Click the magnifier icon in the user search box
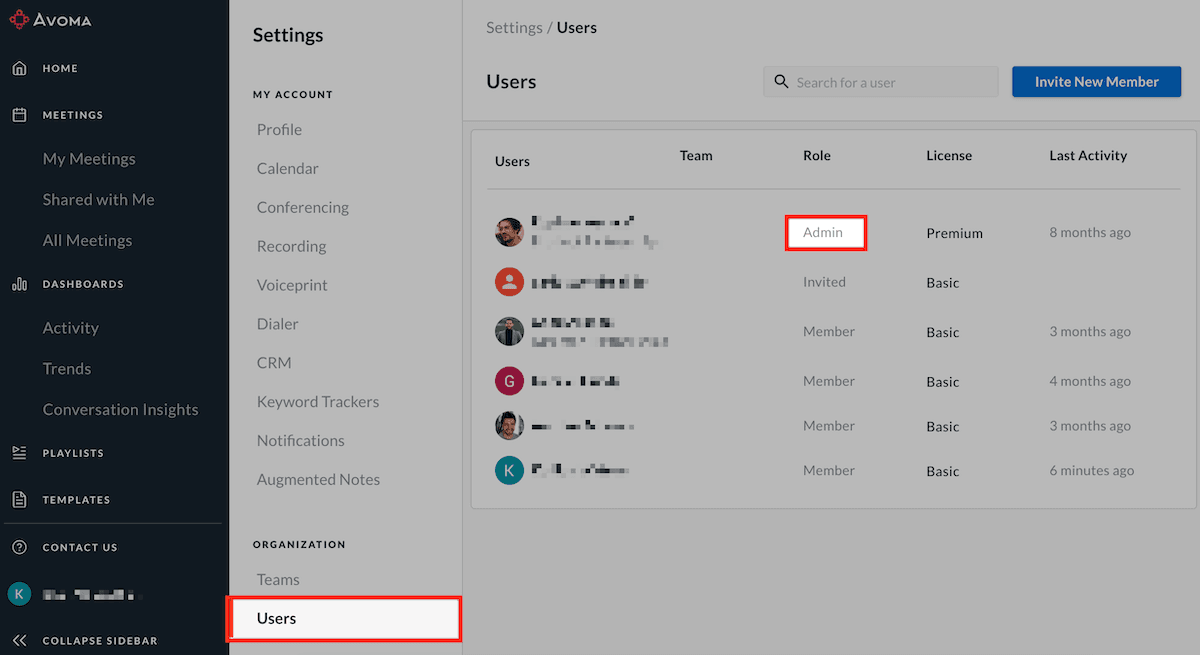1200x655 pixels. (781, 82)
